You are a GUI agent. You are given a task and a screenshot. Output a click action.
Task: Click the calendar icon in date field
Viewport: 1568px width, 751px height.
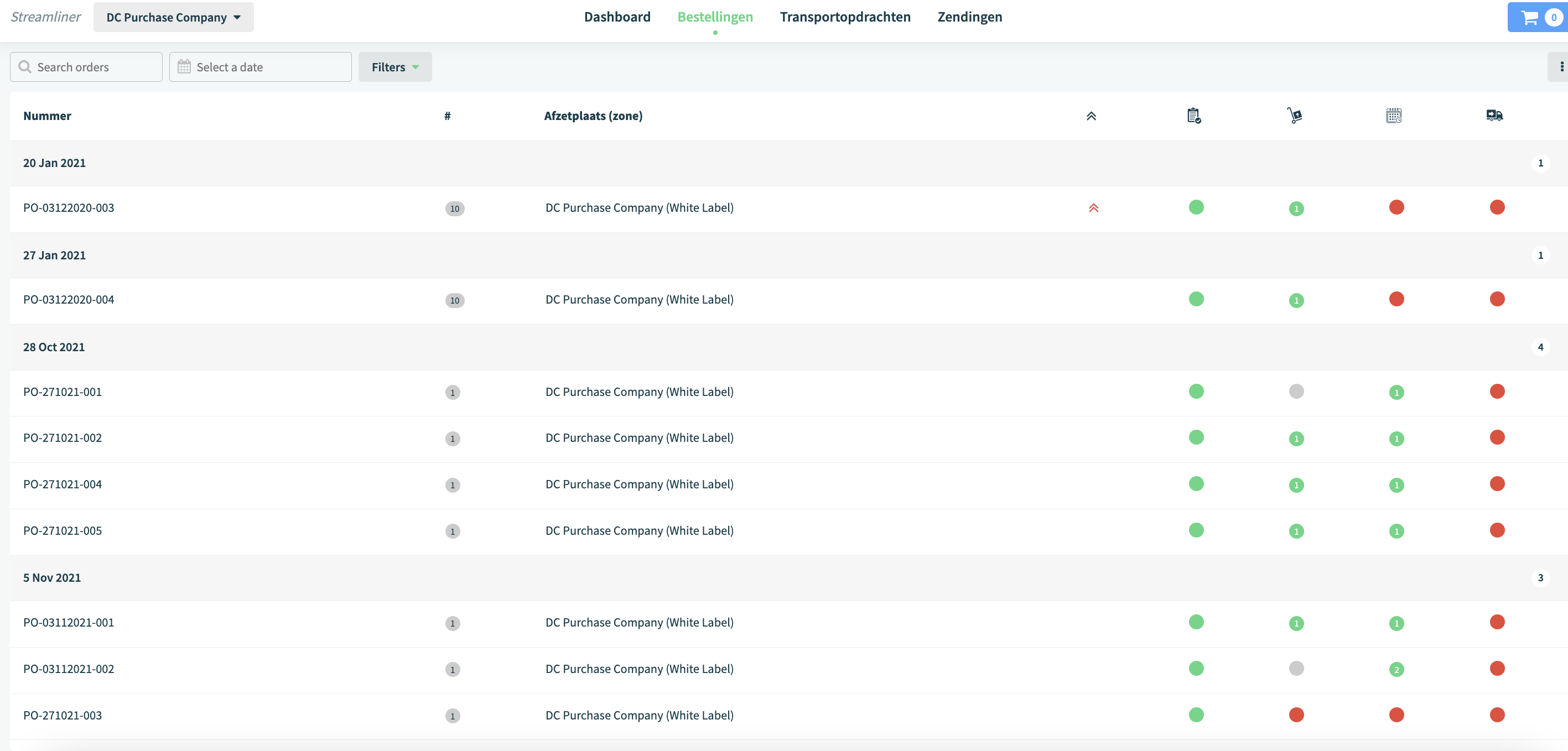click(x=184, y=67)
